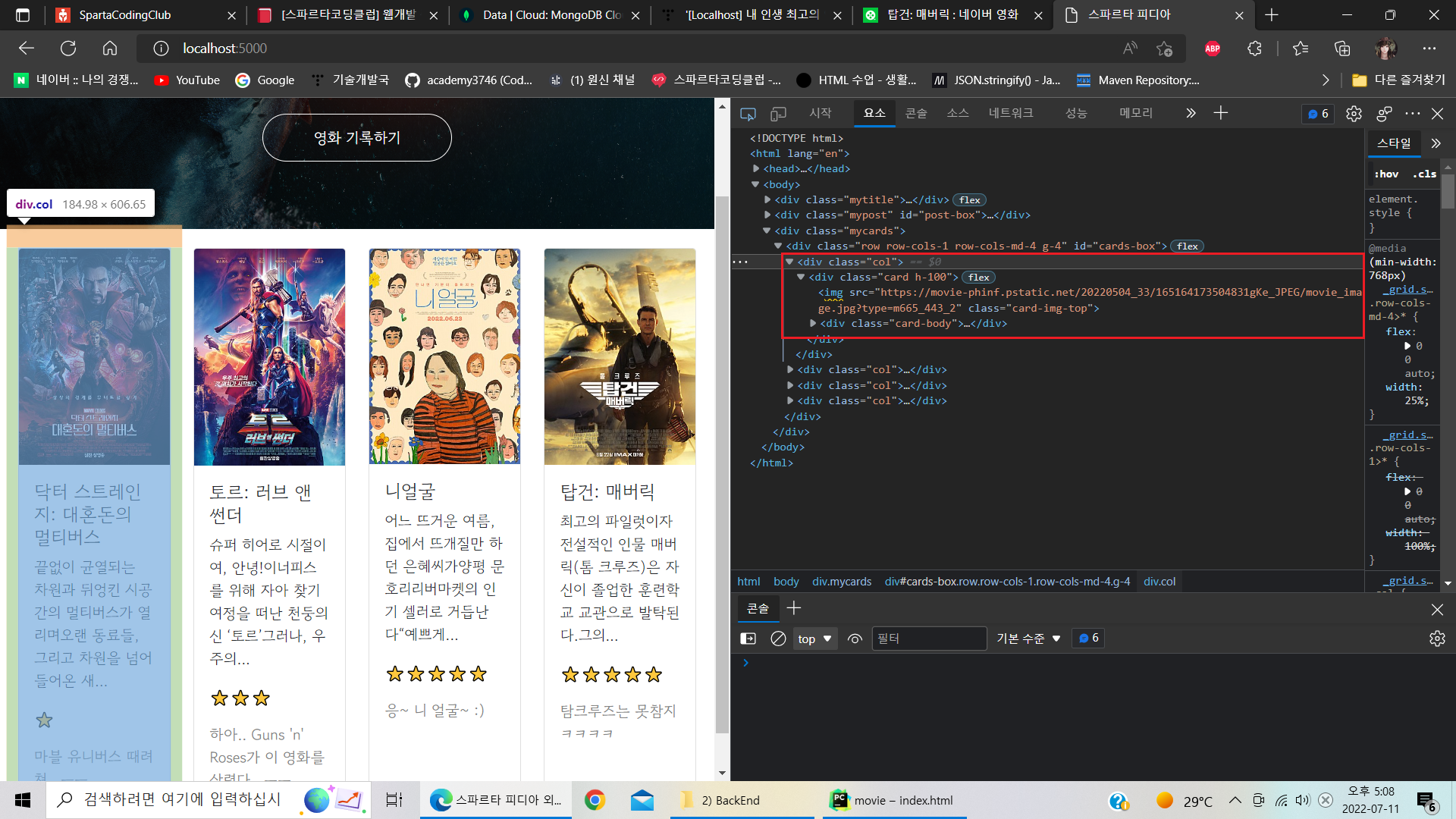Screen dimensions: 1456x819
Task: Expand the mytitle div node
Action: pyautogui.click(x=767, y=200)
